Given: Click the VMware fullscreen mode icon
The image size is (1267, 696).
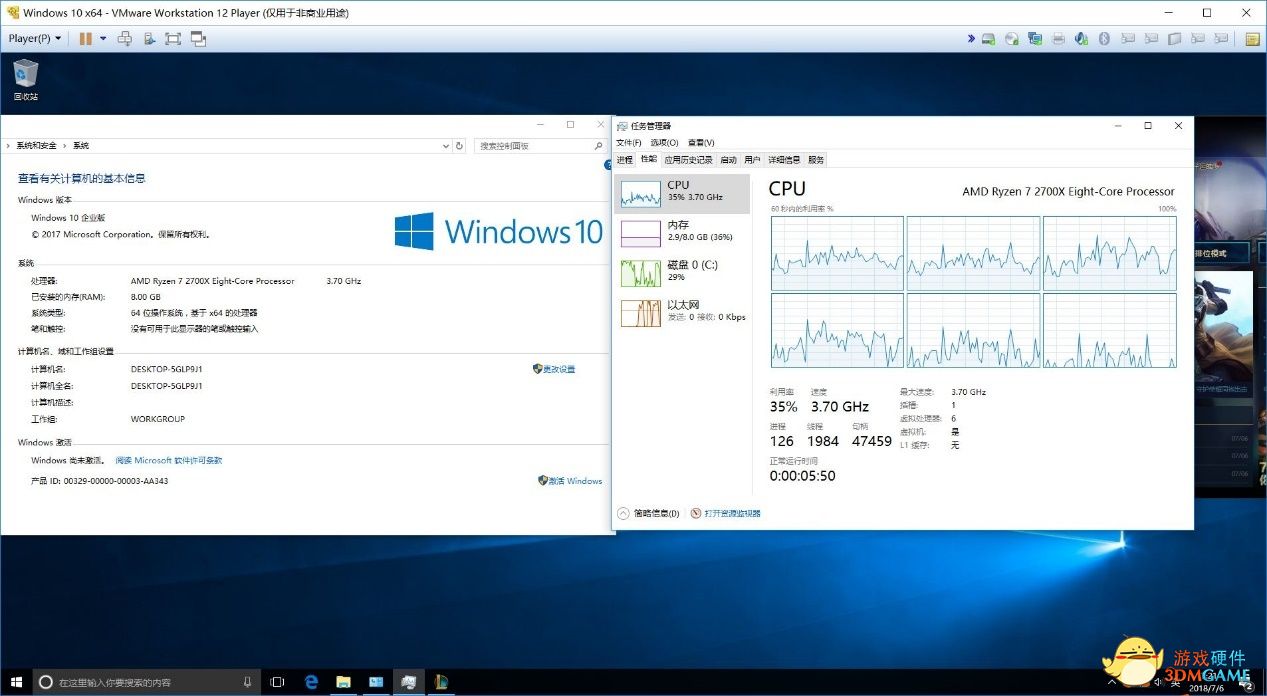Looking at the screenshot, I should click(x=173, y=39).
